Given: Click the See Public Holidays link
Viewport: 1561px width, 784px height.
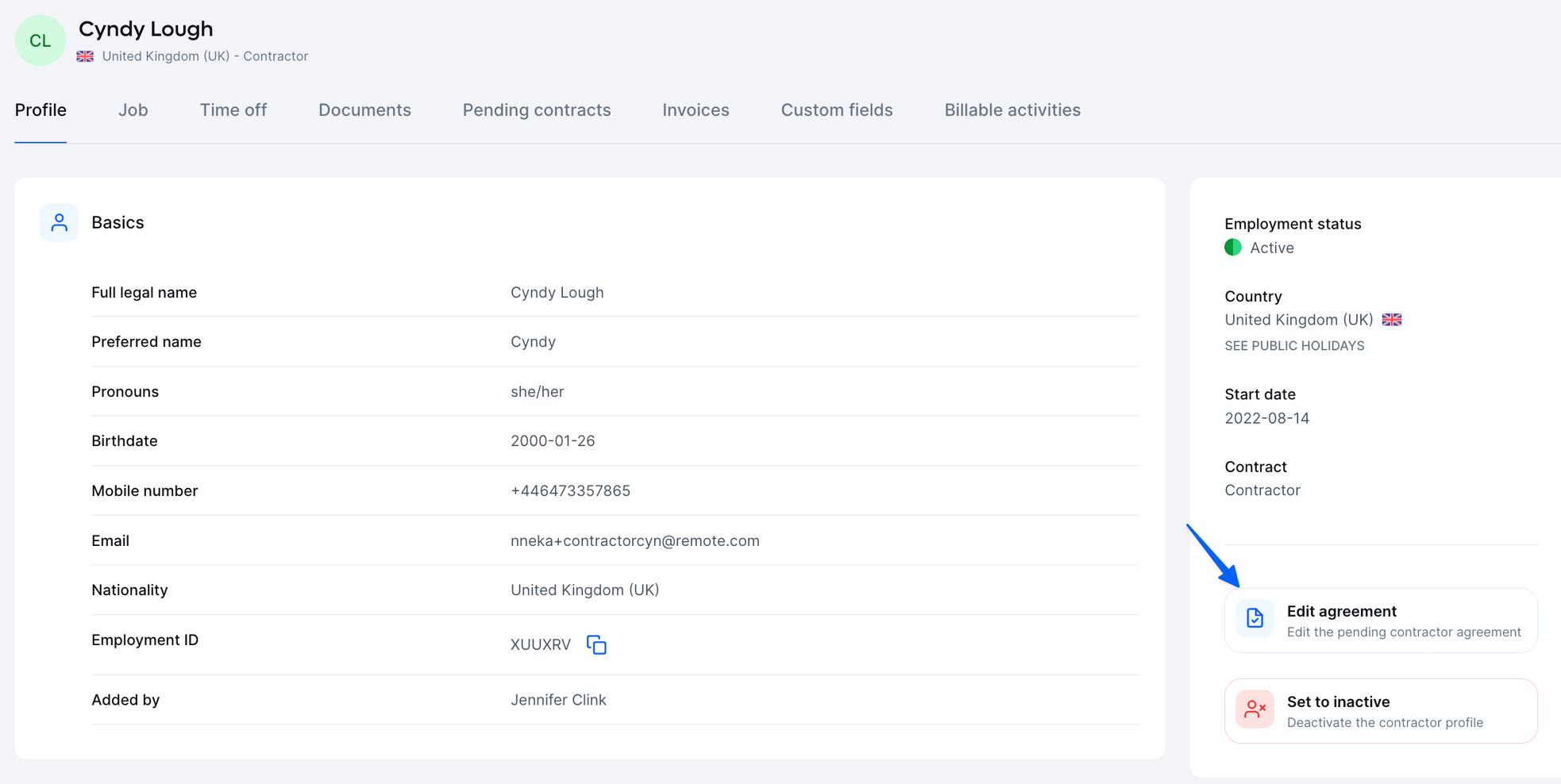Looking at the screenshot, I should click(1294, 346).
